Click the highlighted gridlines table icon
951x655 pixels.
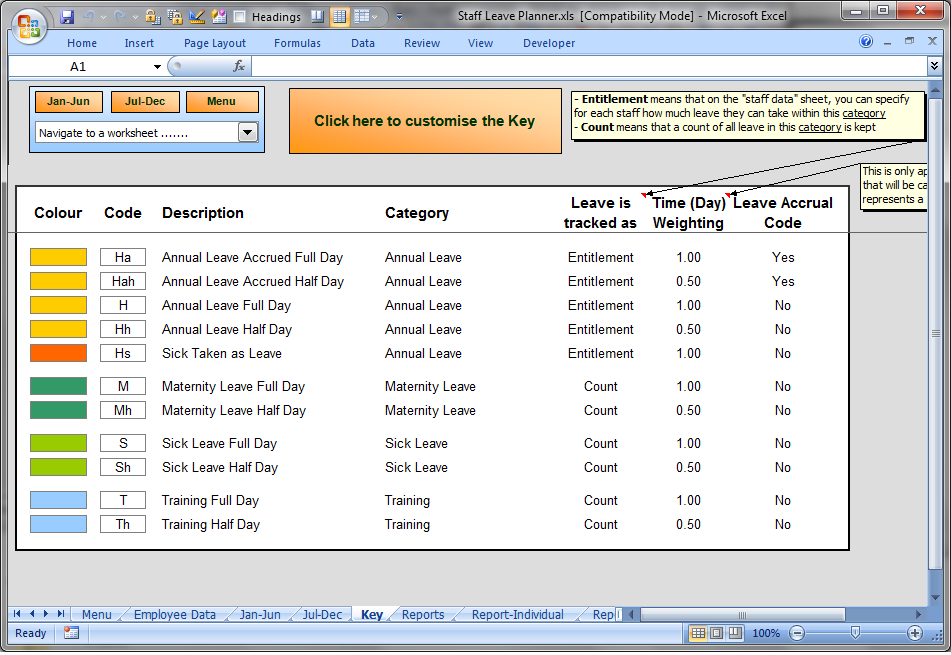click(x=340, y=16)
